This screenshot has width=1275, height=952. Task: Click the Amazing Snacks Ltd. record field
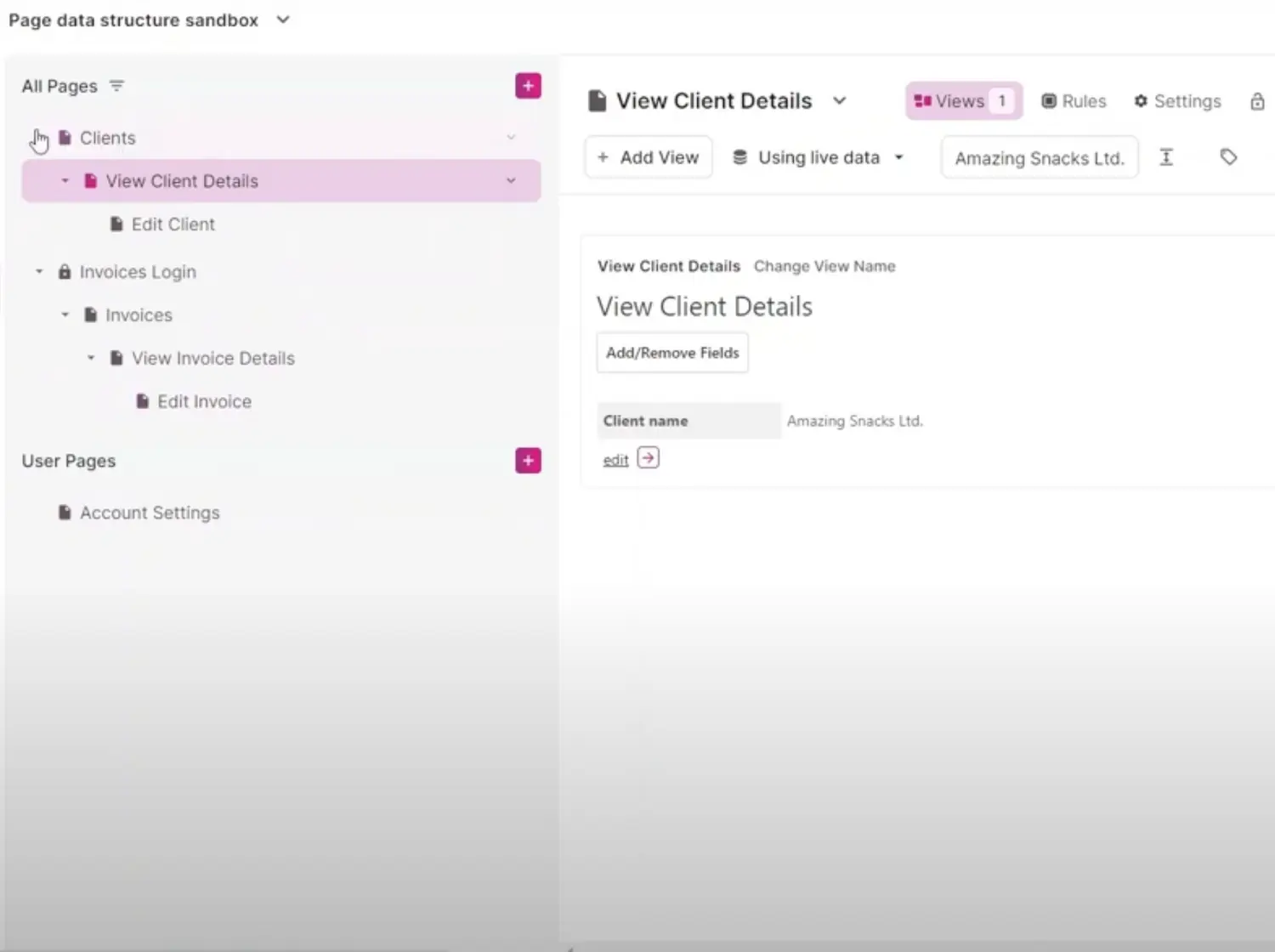tap(1039, 158)
